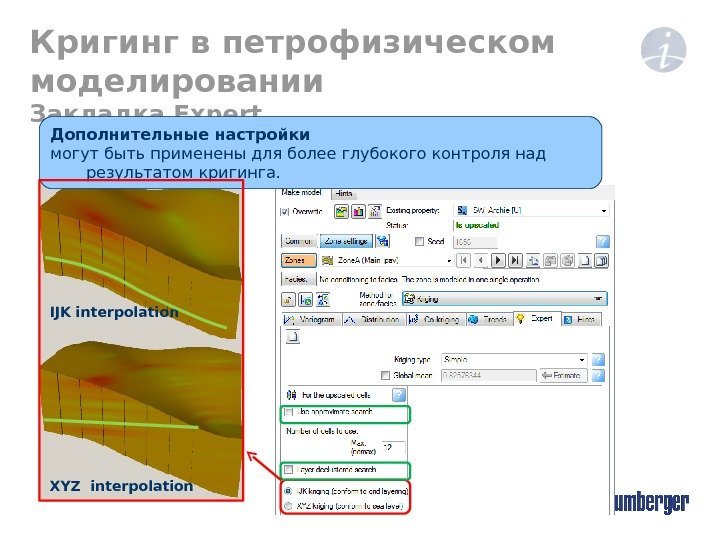Click the info icon at slide top right
Image resolution: width=720 pixels, height=540 pixels.
point(663,50)
